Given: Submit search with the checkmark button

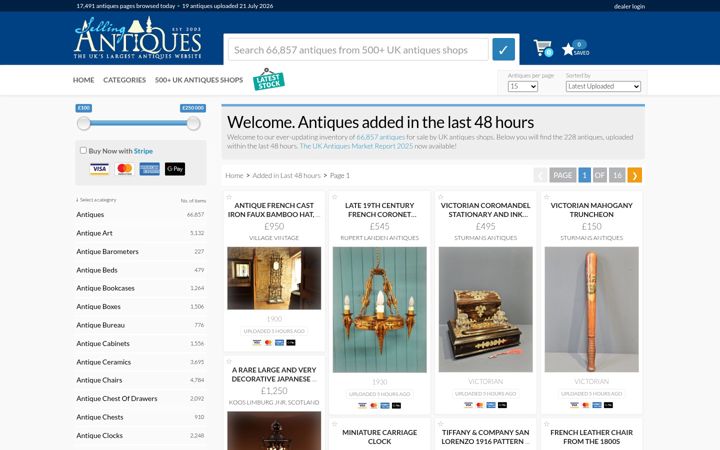Looking at the screenshot, I should (503, 50).
